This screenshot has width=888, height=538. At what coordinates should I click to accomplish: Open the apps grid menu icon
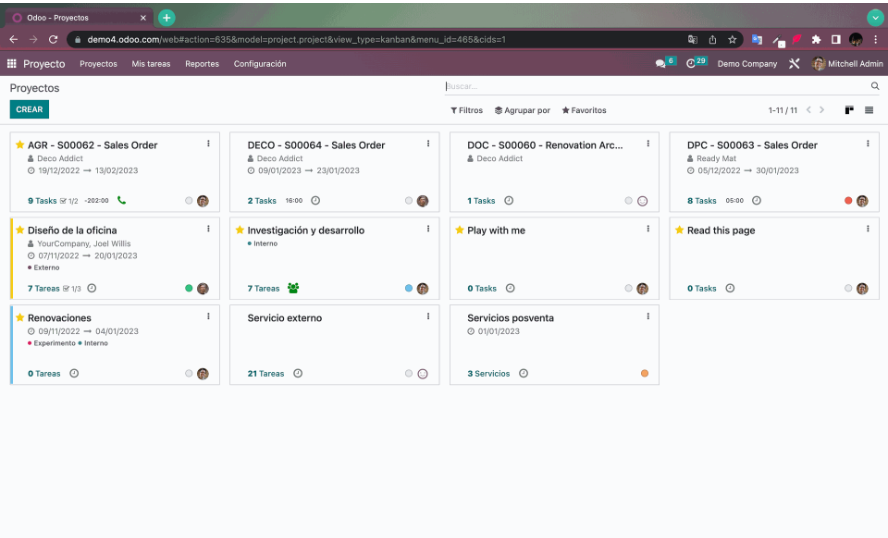tap(11, 63)
